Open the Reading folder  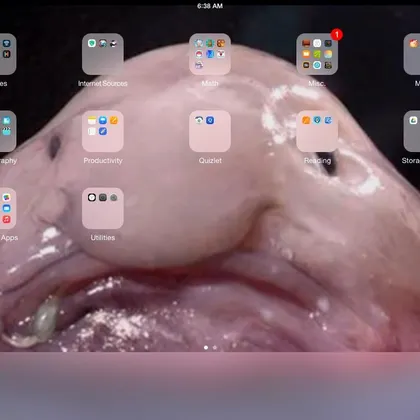coord(317,131)
